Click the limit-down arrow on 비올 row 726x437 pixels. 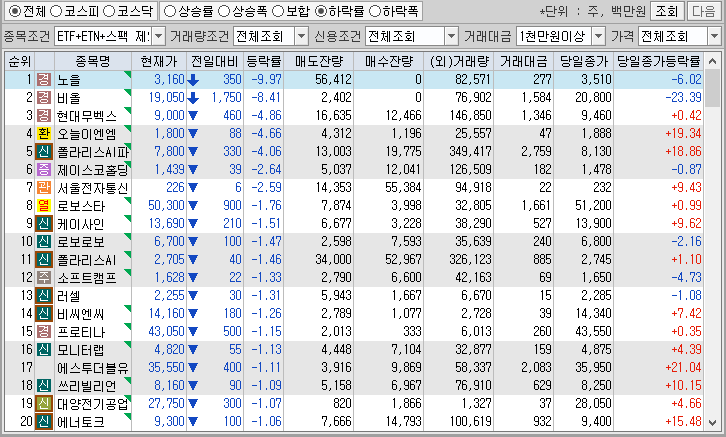pyautogui.click(x=193, y=98)
